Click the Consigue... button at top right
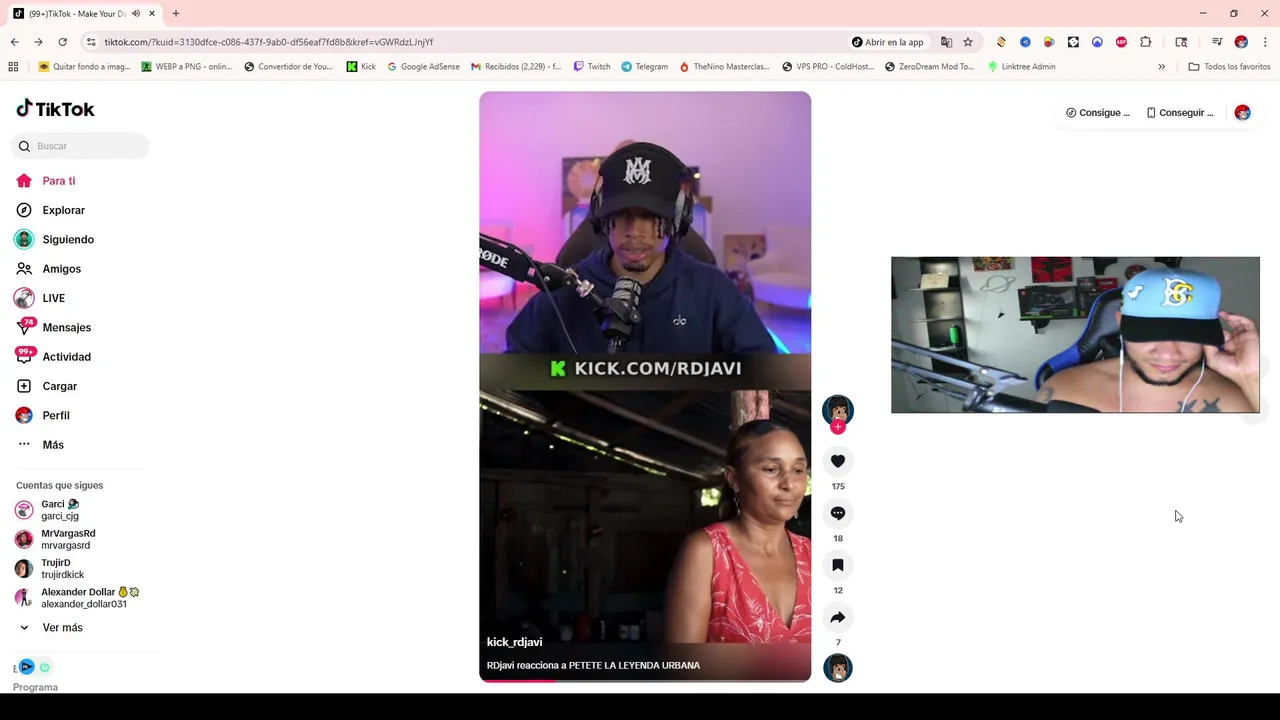 click(1097, 113)
